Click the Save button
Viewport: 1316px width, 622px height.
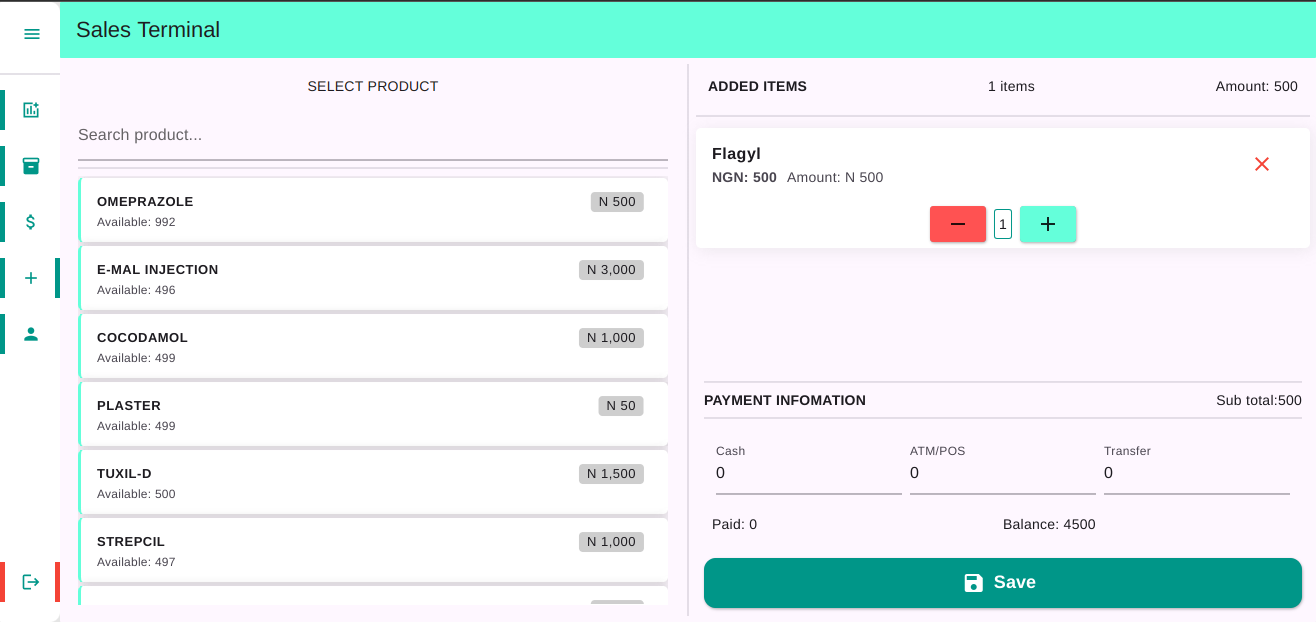pos(1002,583)
